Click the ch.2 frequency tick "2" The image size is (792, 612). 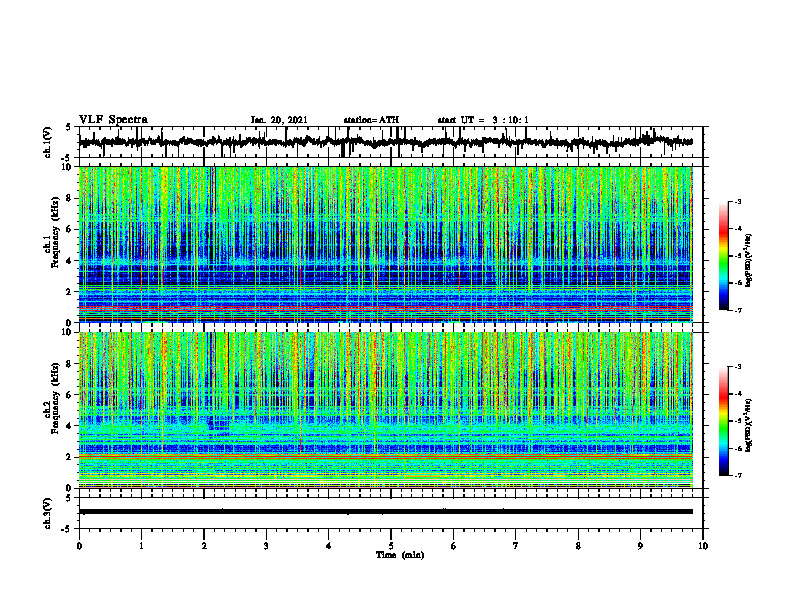(x=69, y=457)
